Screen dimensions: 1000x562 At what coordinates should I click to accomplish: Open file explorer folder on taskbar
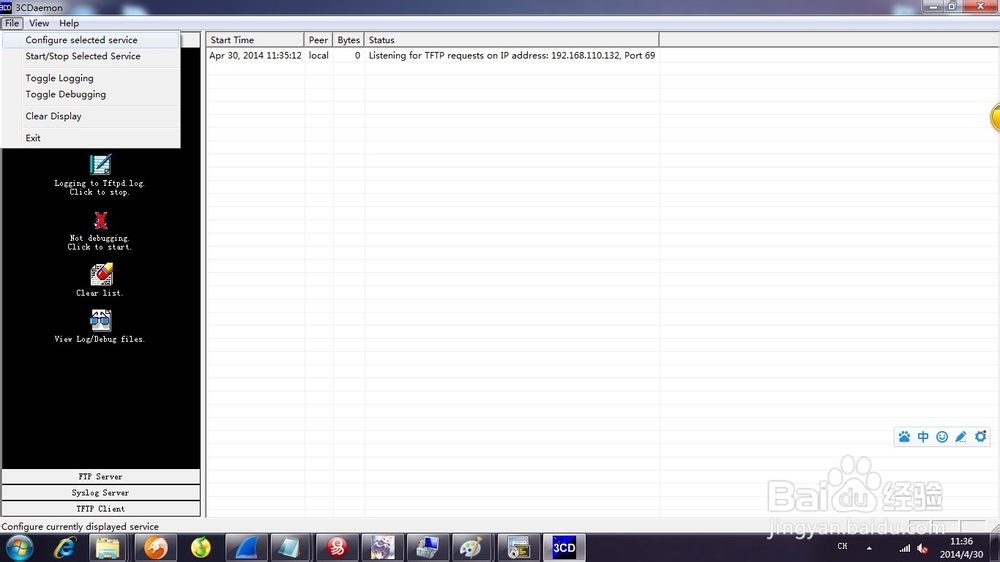[108, 548]
